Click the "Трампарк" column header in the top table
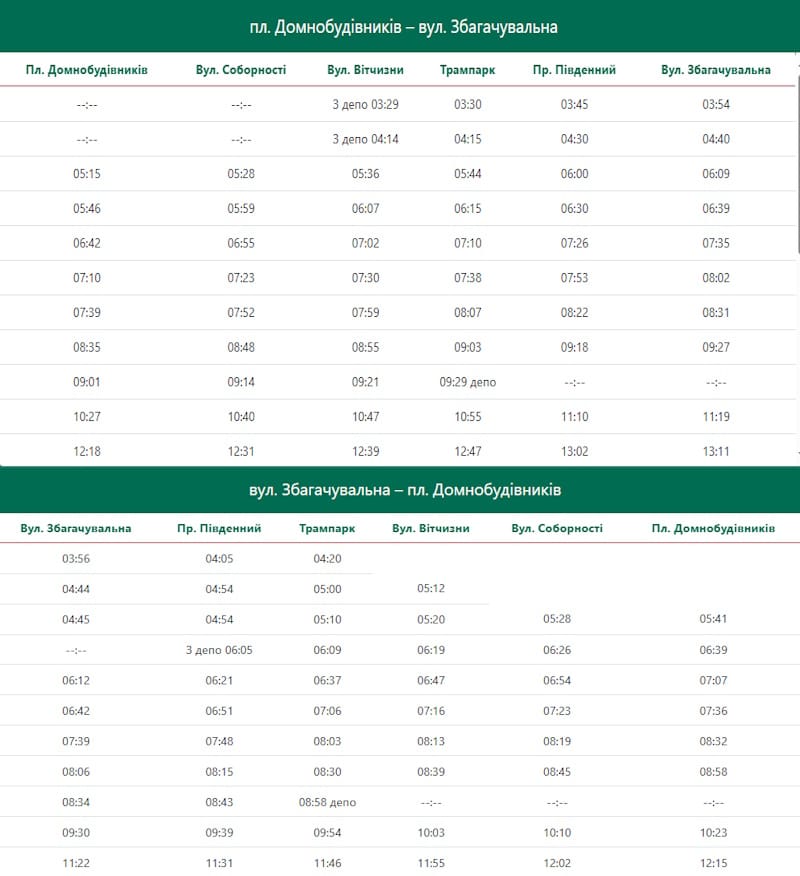This screenshot has width=800, height=876. pyautogui.click(x=467, y=70)
